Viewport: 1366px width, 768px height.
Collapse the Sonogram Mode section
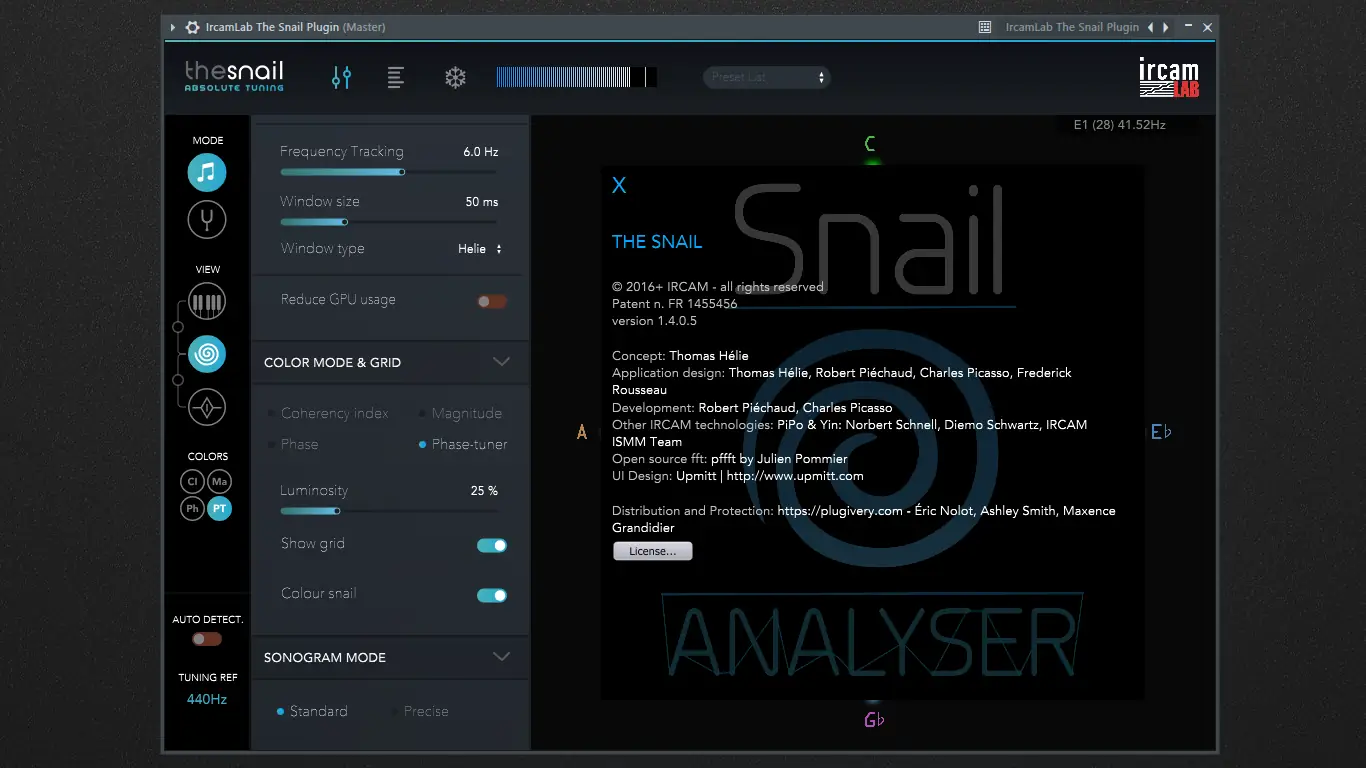pyautogui.click(x=502, y=657)
